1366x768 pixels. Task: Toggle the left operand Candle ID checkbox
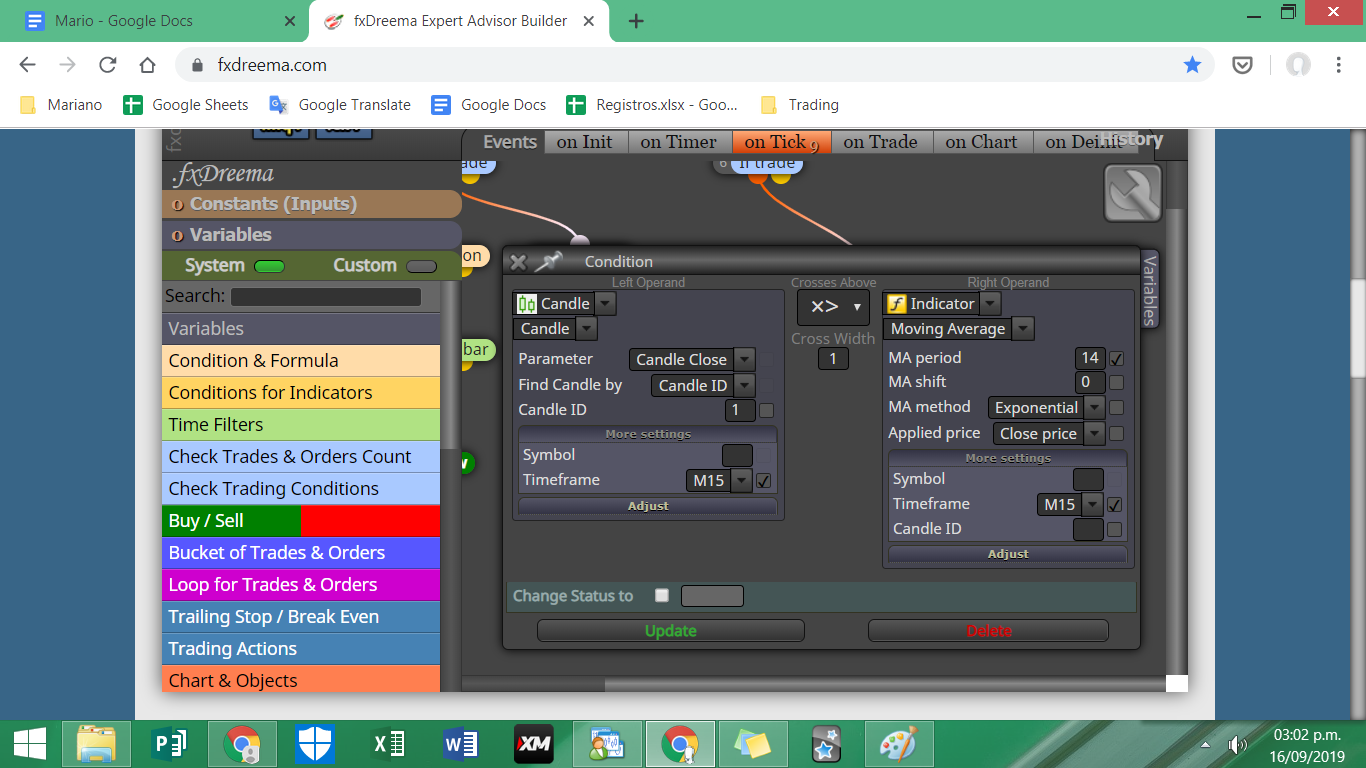click(x=766, y=410)
